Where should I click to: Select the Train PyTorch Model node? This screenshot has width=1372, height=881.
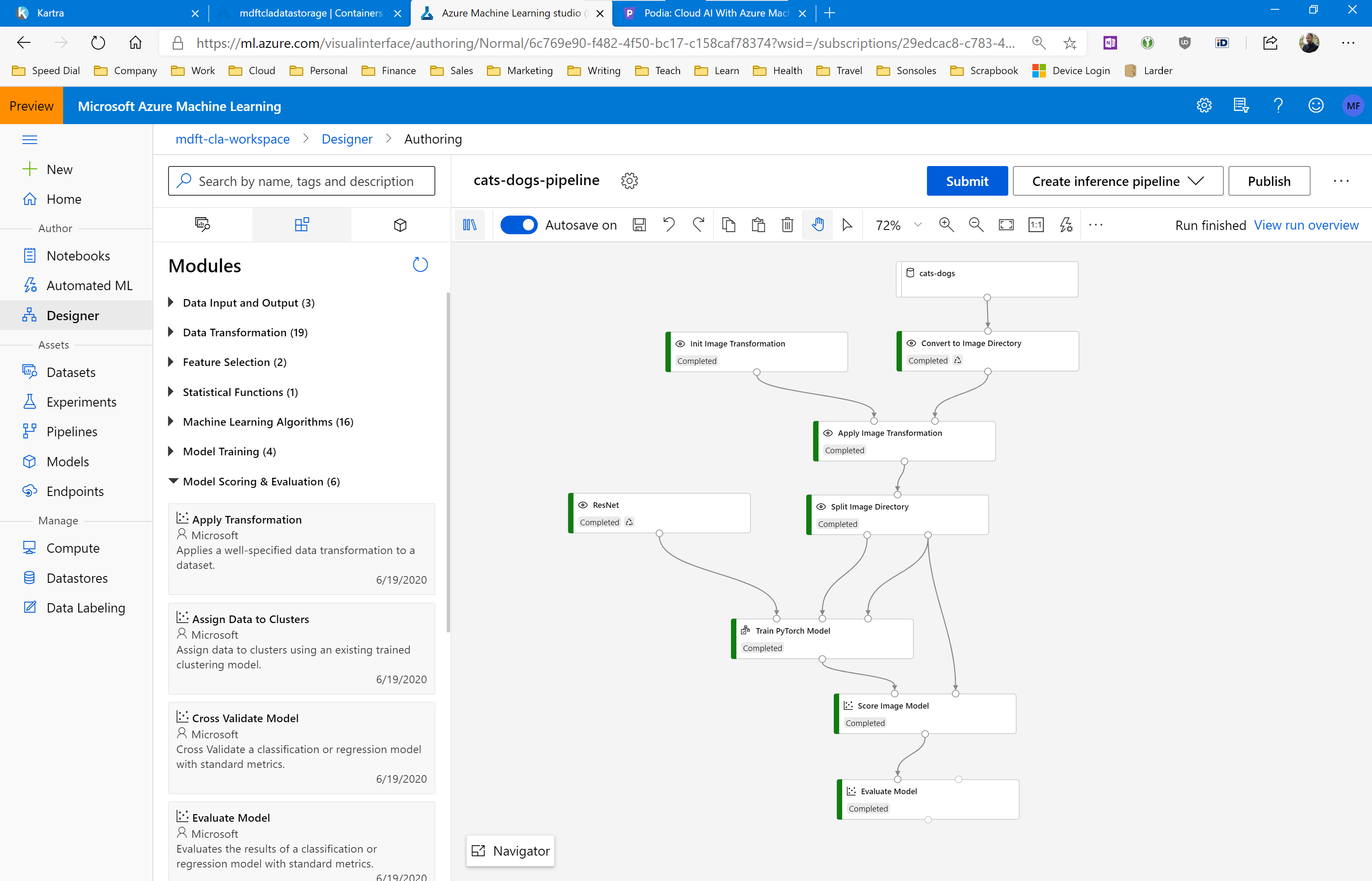(822, 638)
